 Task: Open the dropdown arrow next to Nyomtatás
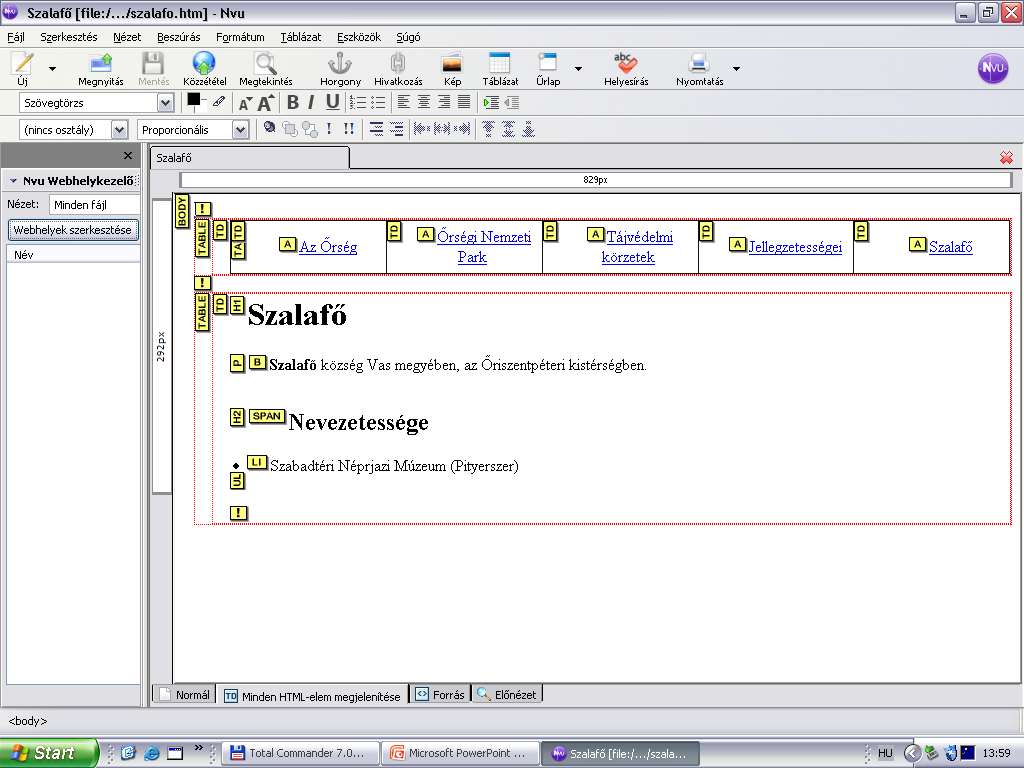pyautogui.click(x=737, y=69)
